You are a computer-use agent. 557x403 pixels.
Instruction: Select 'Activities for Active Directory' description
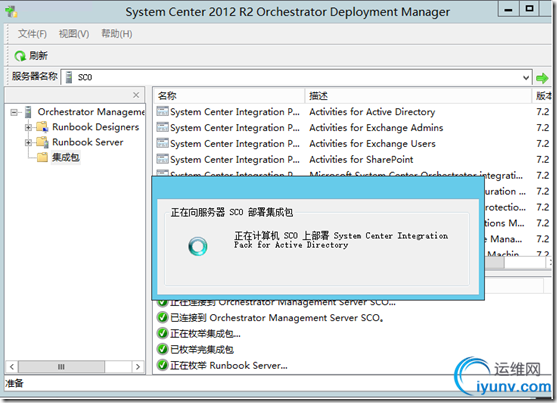click(x=372, y=112)
